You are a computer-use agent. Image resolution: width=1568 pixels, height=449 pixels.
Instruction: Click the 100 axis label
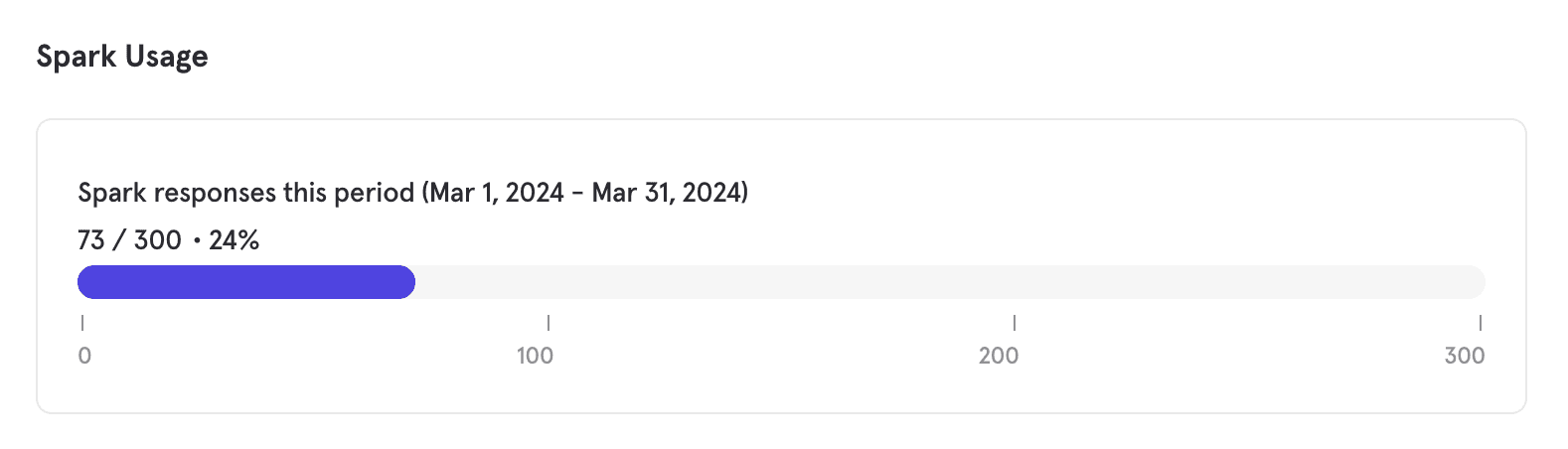(x=535, y=356)
